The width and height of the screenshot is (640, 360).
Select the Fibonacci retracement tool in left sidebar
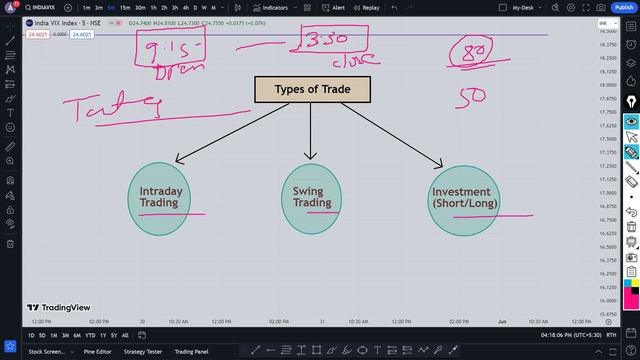10,55
